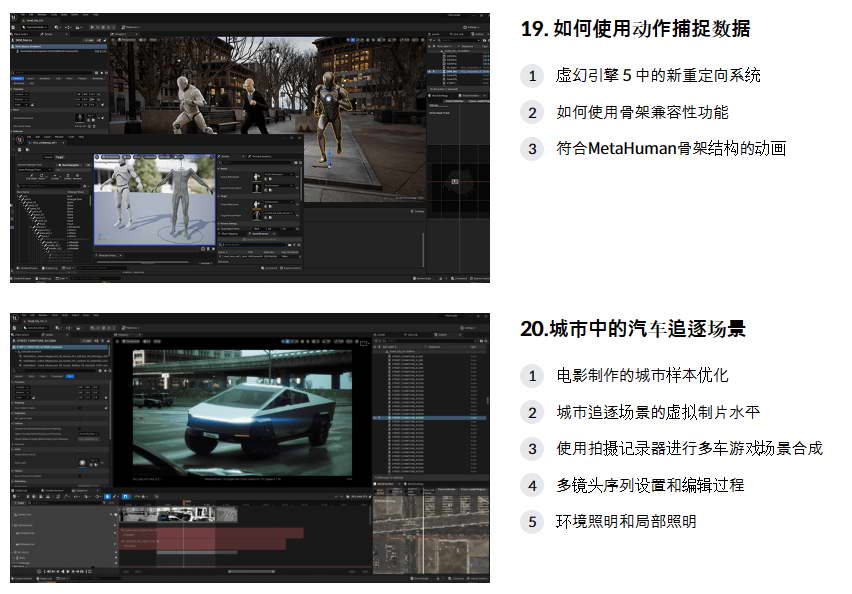Click the Sequencer's horizontal scrollbar handle
Image resolution: width=852 pixels, height=594 pixels.
coord(250,572)
